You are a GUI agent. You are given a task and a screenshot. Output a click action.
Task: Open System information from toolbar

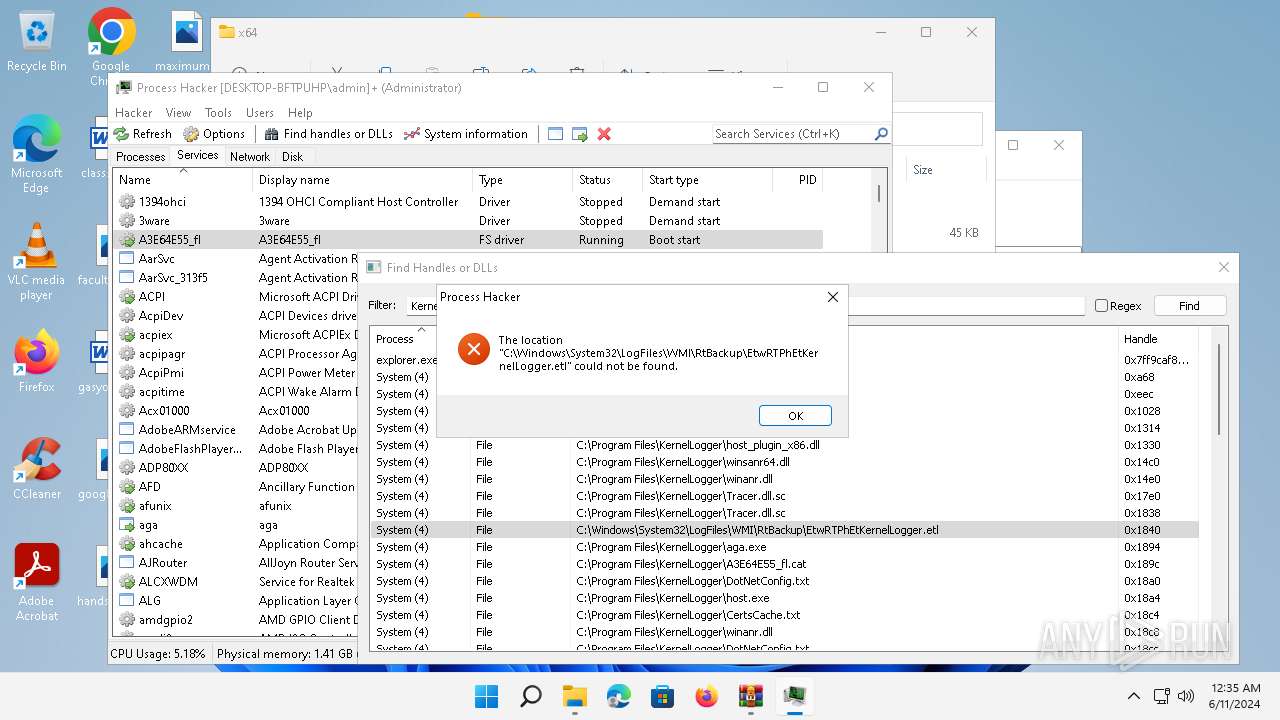click(465, 134)
